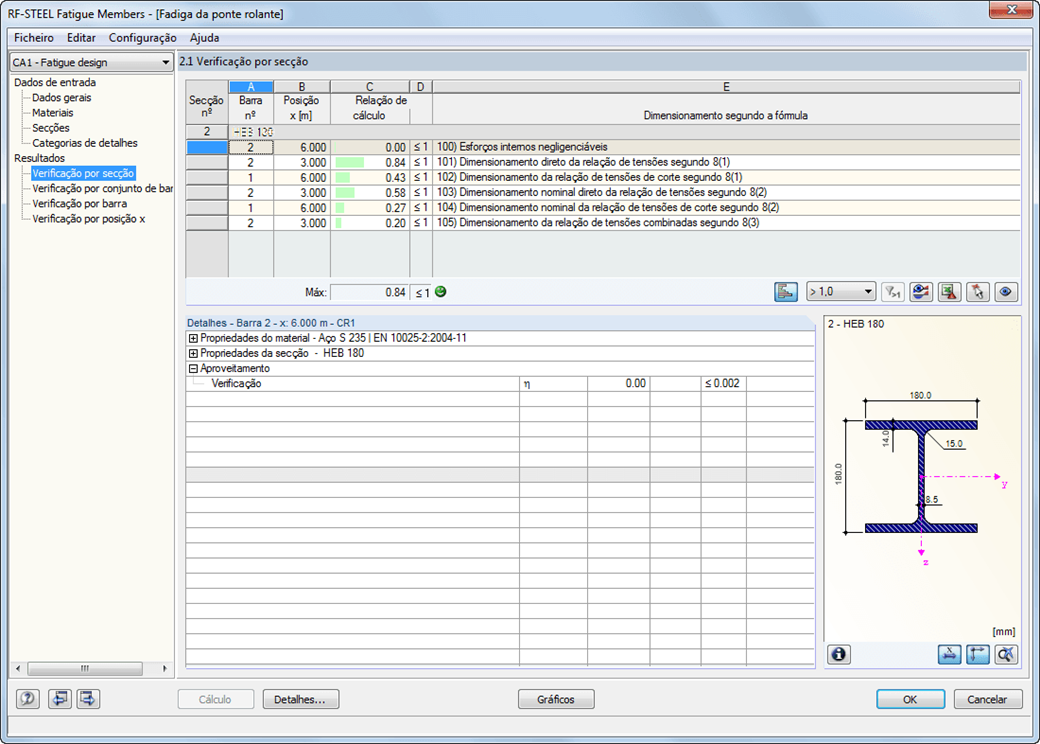Screen dimensions: 1040x744
Task: Open the Configuração menu
Action: coord(143,38)
